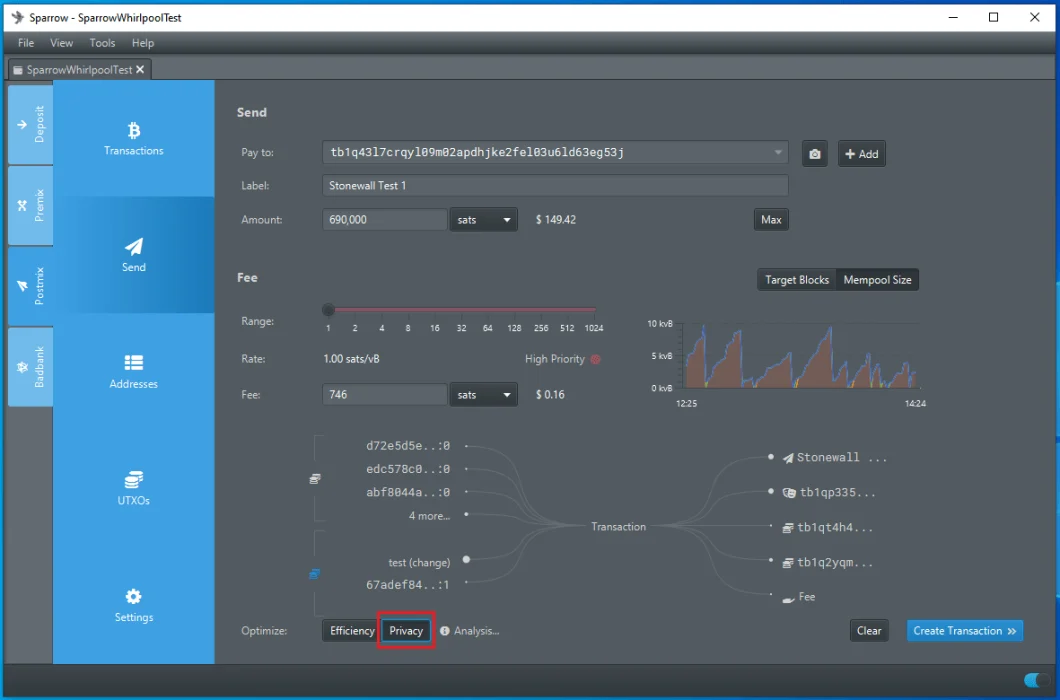Click the Analysis info icon

[x=444, y=631]
